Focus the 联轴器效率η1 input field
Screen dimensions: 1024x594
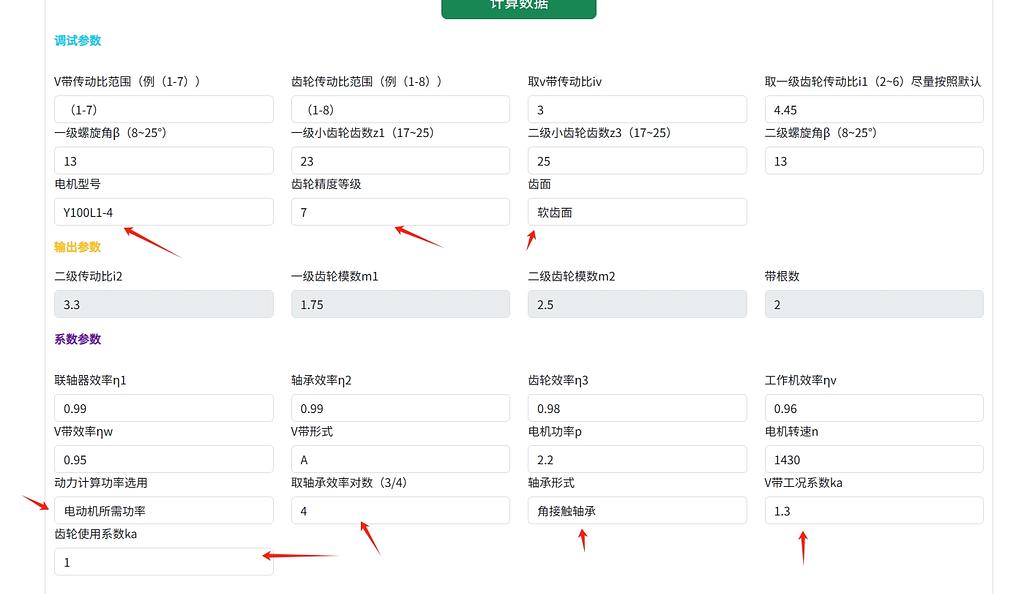point(163,408)
